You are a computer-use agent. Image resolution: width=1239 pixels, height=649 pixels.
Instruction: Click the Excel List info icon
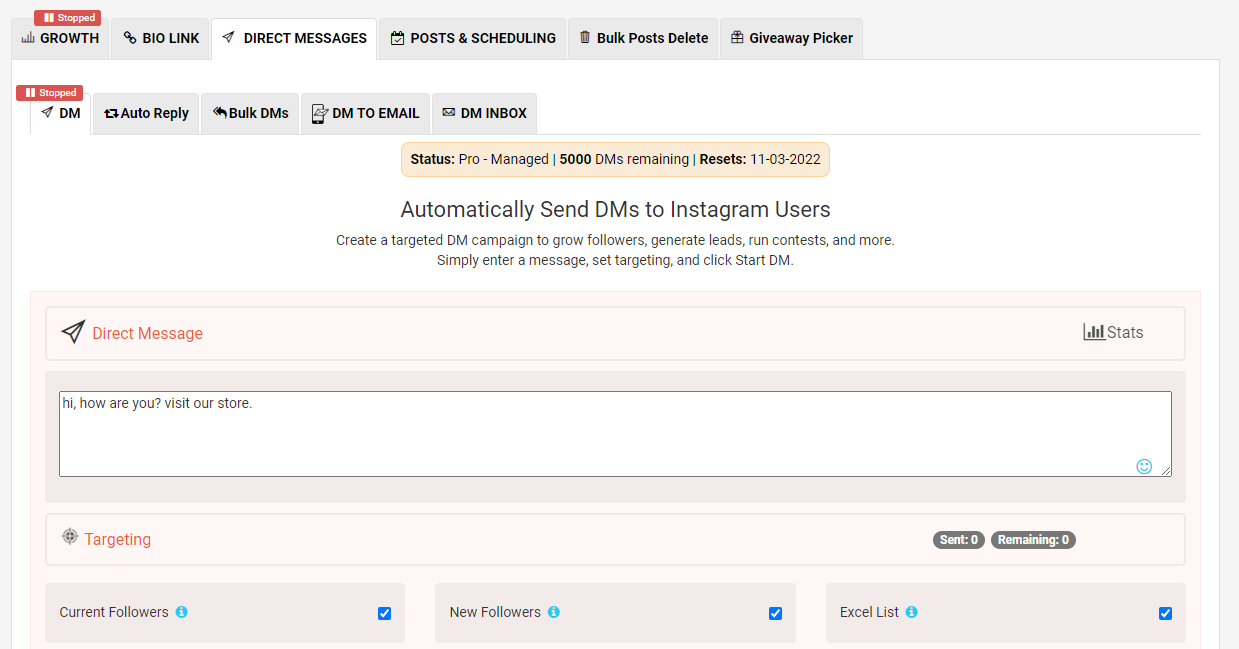coord(911,612)
